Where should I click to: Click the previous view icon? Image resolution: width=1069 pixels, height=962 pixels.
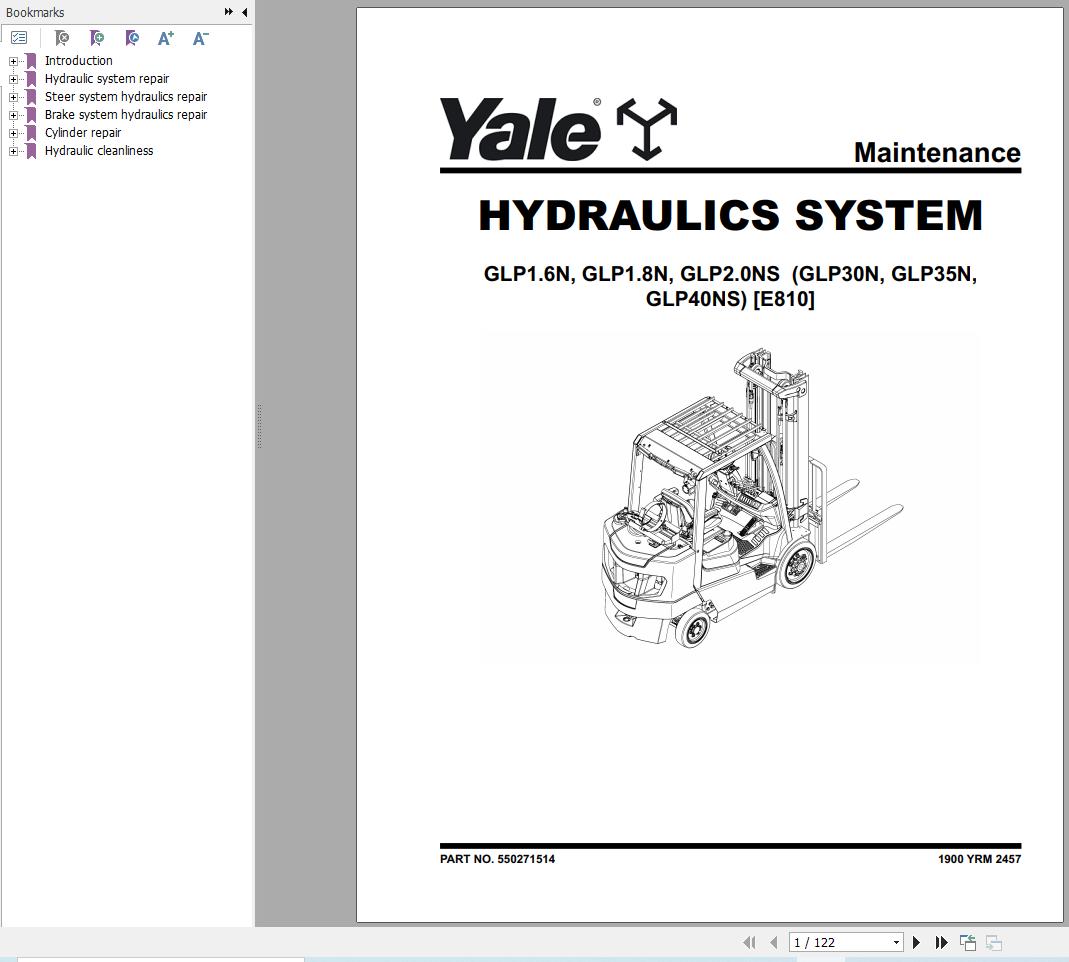coord(967,942)
